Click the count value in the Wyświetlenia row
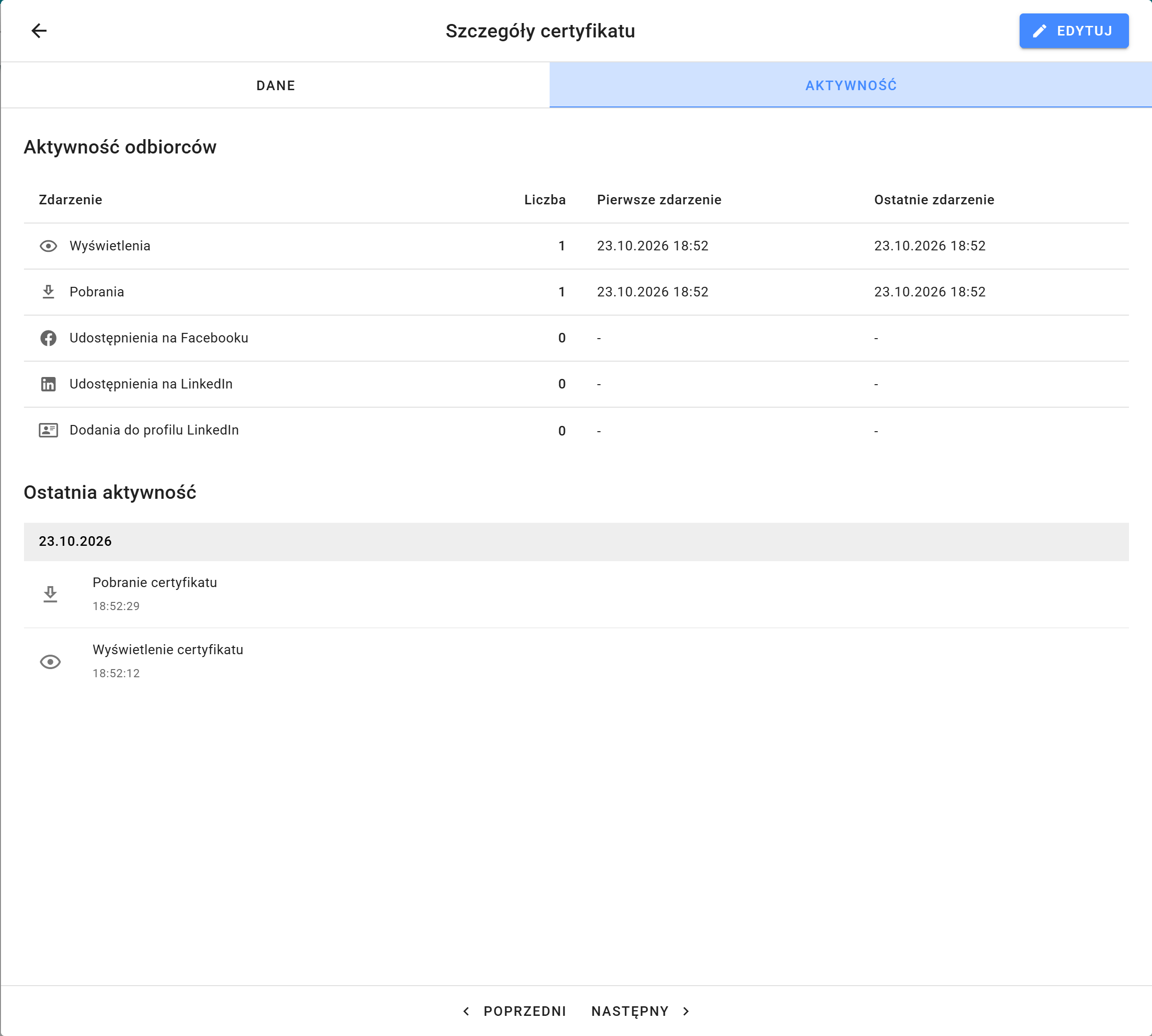 pyautogui.click(x=562, y=246)
